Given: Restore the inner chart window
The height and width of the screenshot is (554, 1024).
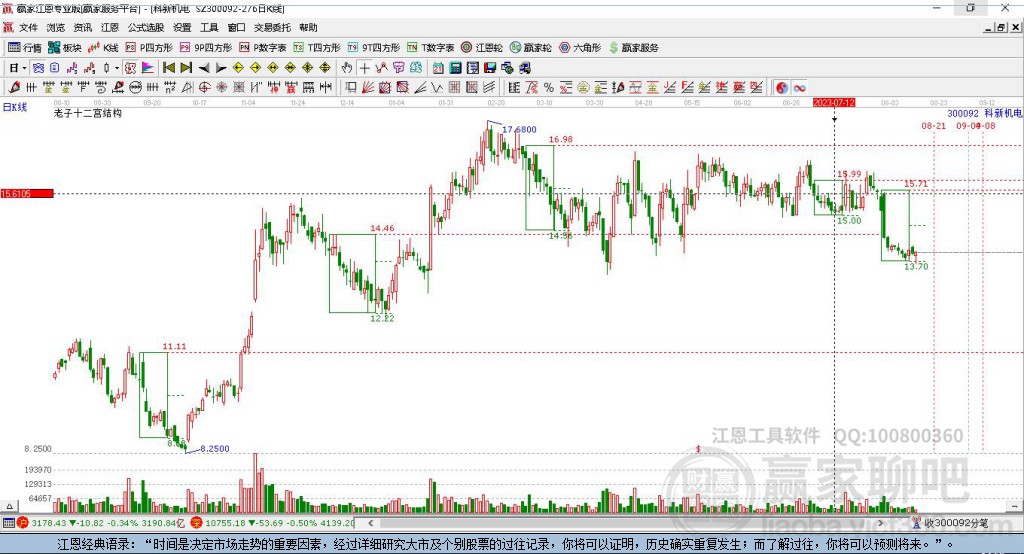Looking at the screenshot, I should pyautogui.click(x=1001, y=27).
